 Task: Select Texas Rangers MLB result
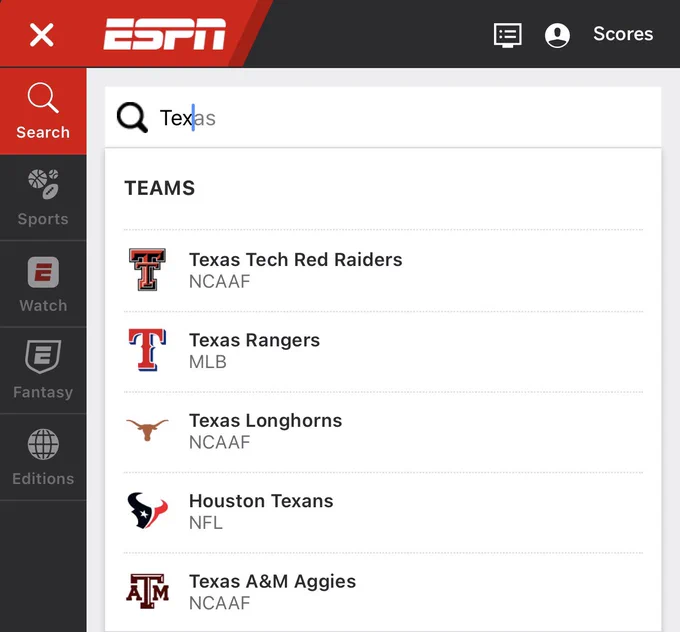pos(383,351)
